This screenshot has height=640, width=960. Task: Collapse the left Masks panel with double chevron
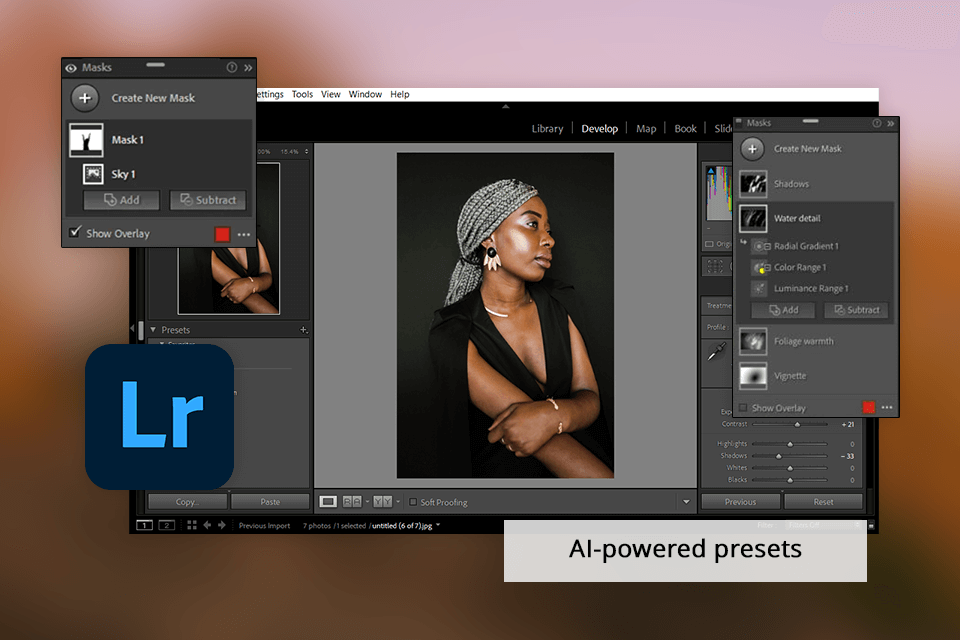[x=248, y=67]
